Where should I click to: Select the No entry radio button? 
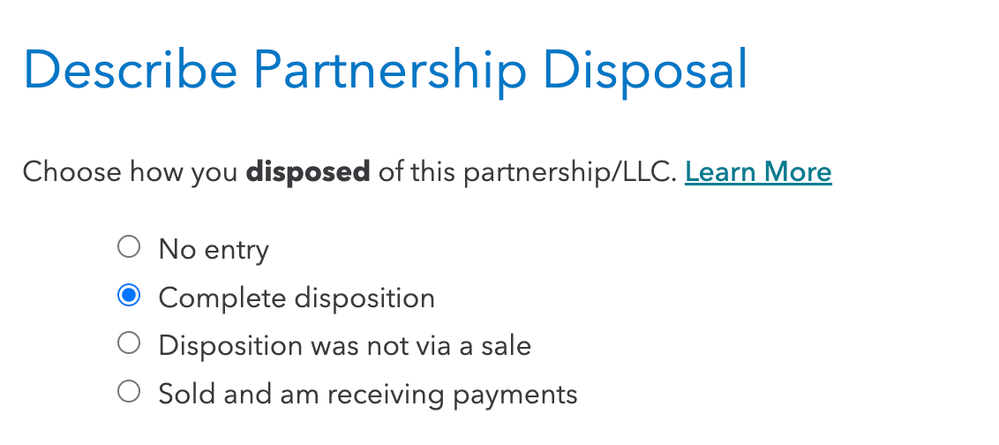click(x=129, y=247)
